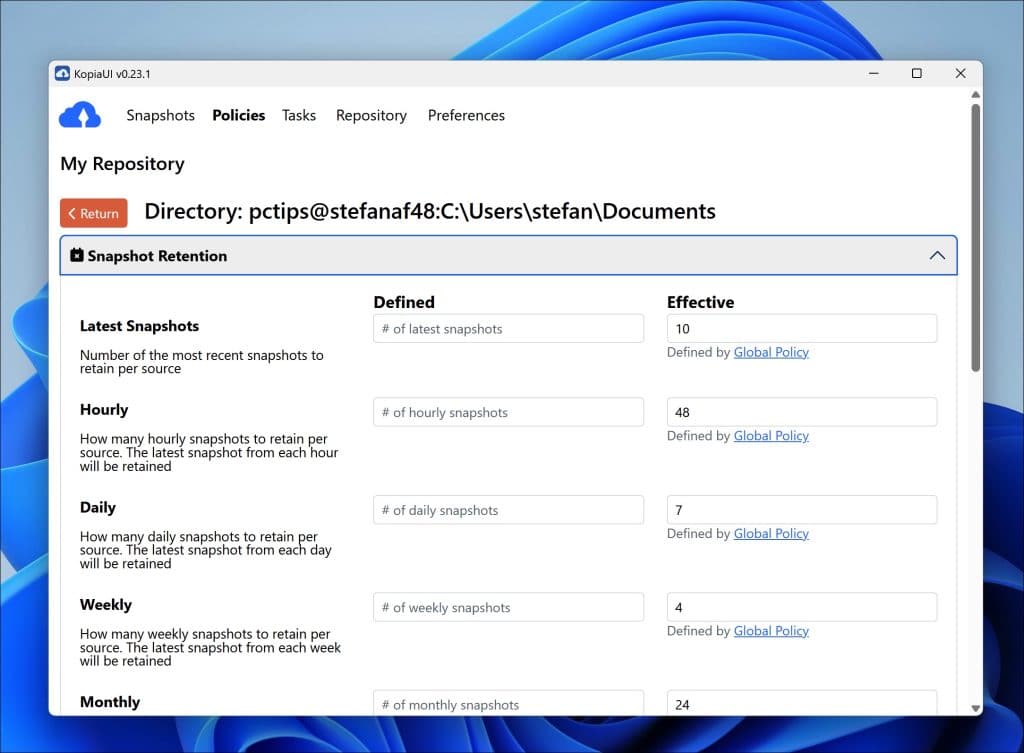Focus the '# of hourly snapshots' field
The height and width of the screenshot is (753, 1024).
pos(508,412)
